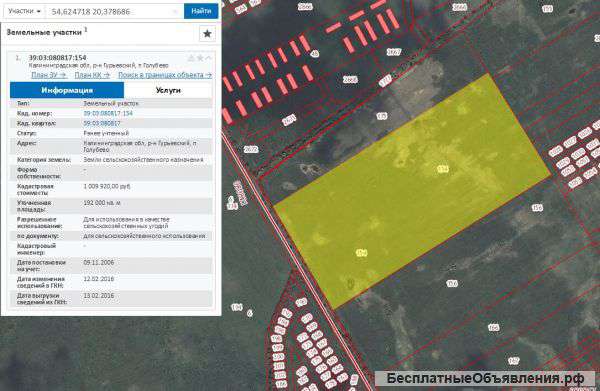Click the small star icon in result card
The image size is (600, 391).
click(200, 58)
